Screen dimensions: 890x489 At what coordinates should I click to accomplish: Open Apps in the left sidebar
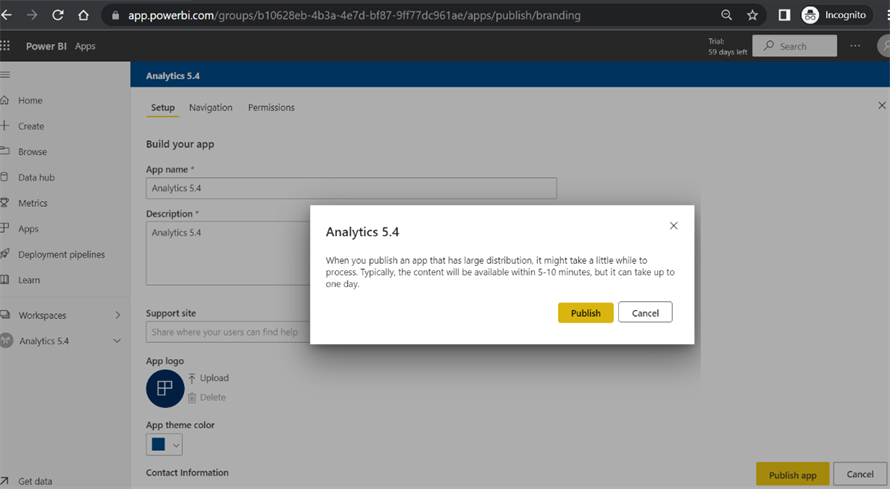28,229
